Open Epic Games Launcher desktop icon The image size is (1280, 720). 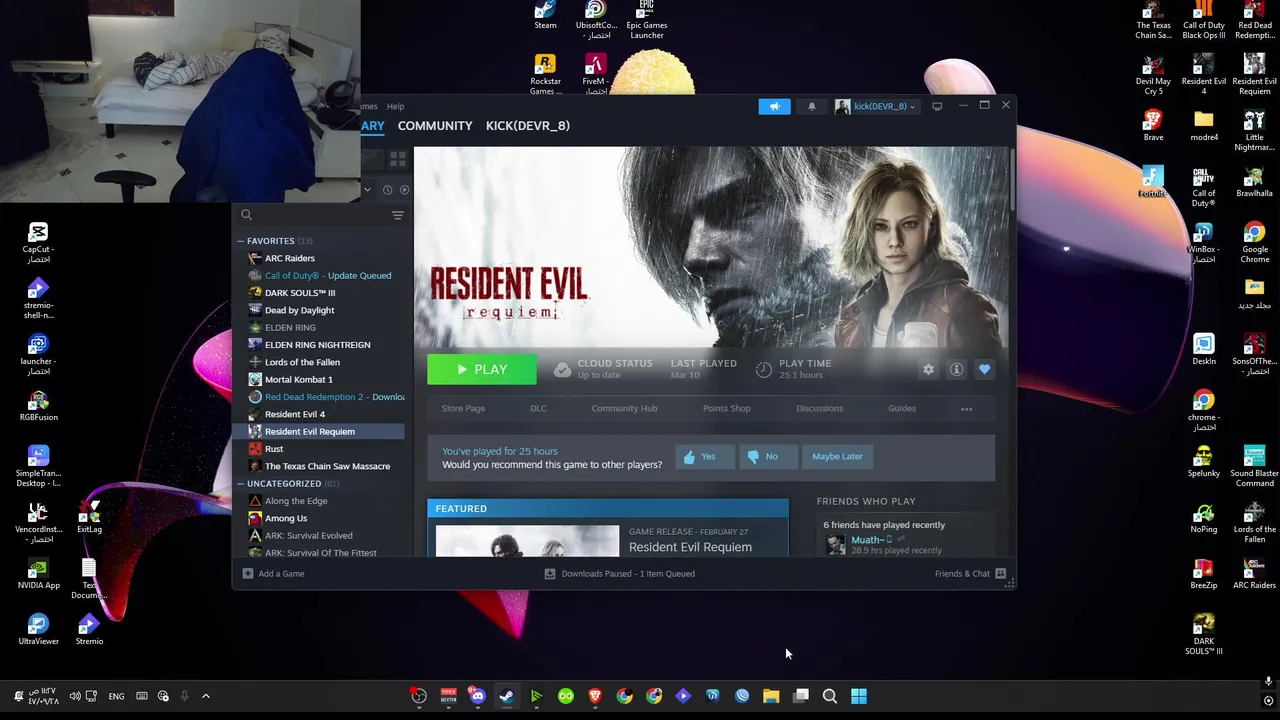pos(647,19)
